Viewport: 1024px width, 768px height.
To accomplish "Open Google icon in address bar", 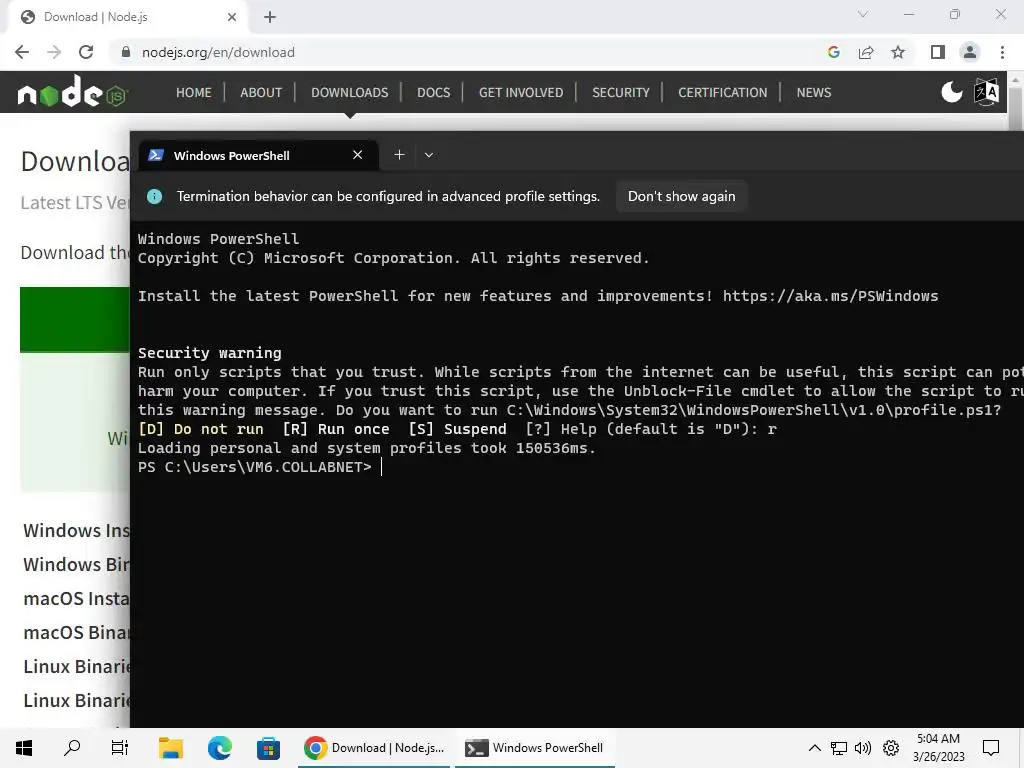I will (833, 52).
